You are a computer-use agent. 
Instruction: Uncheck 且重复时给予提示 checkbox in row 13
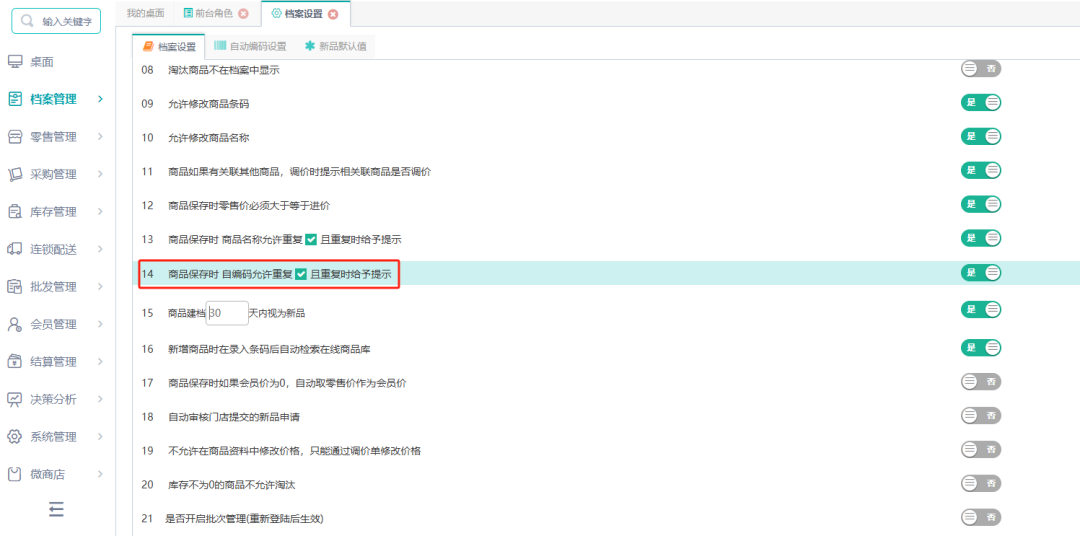[x=311, y=240]
